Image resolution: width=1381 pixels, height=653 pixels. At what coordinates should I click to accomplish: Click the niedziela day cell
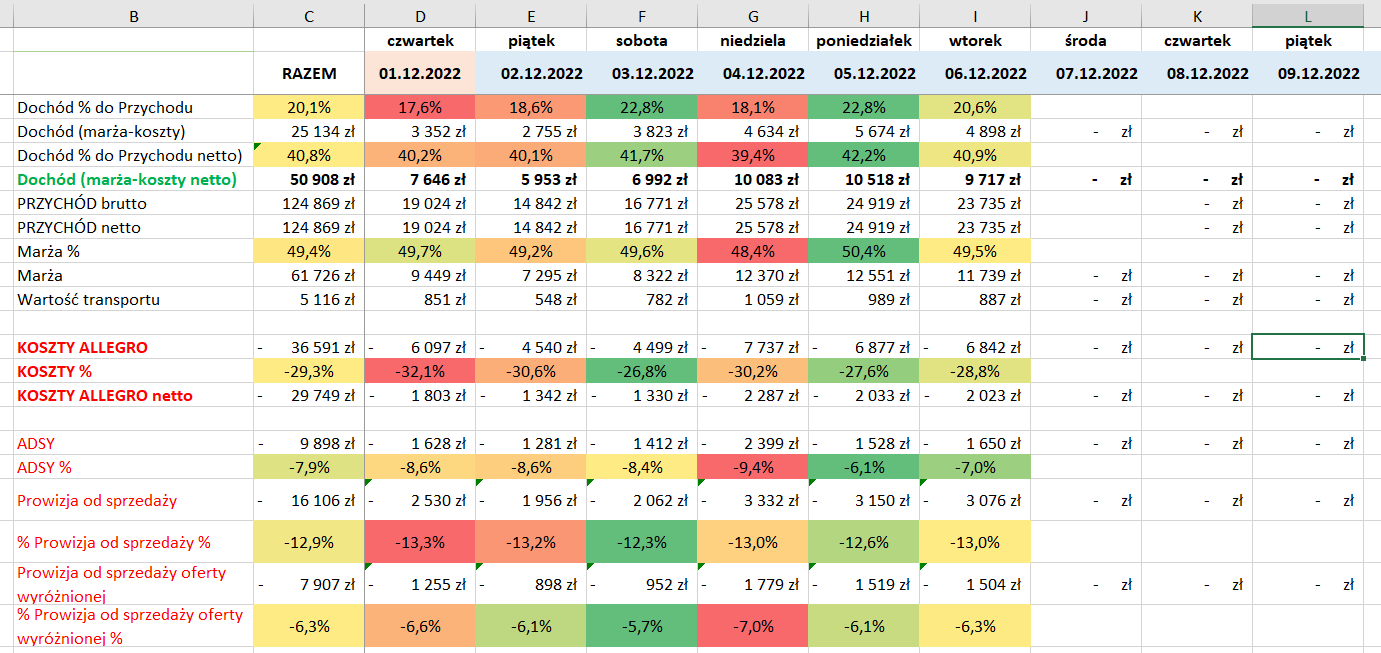coord(752,41)
